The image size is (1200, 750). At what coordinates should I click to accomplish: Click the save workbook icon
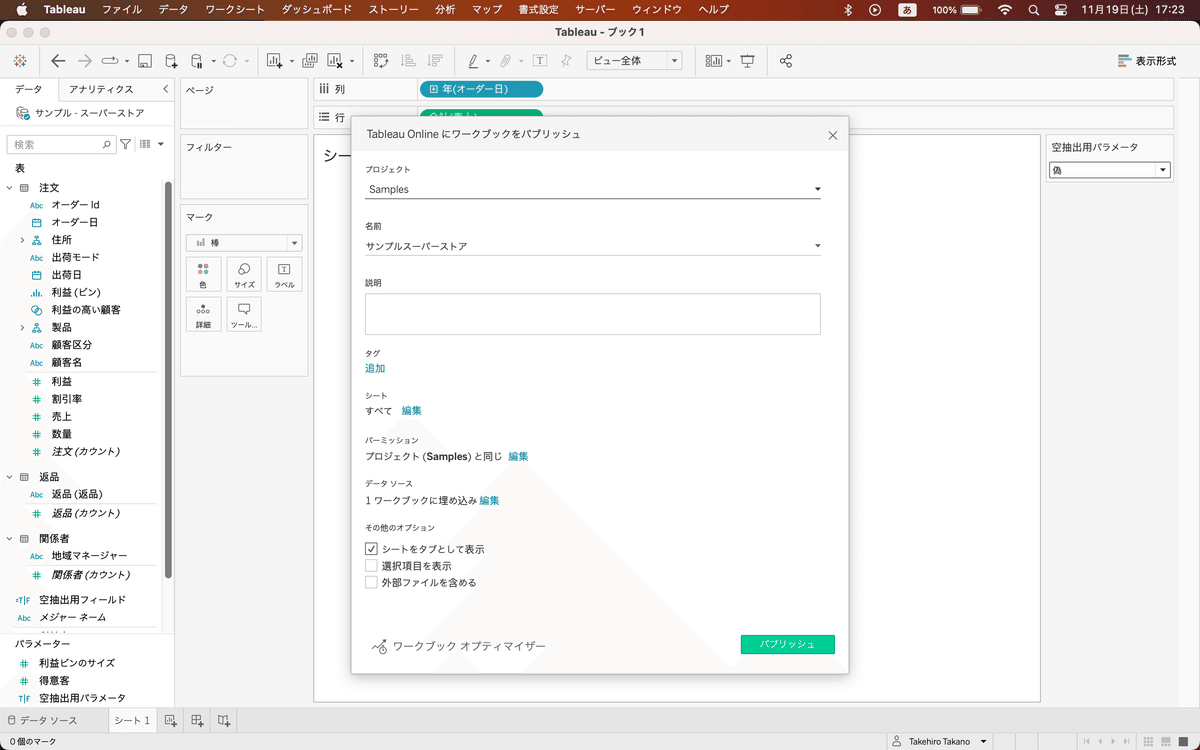click(x=144, y=61)
